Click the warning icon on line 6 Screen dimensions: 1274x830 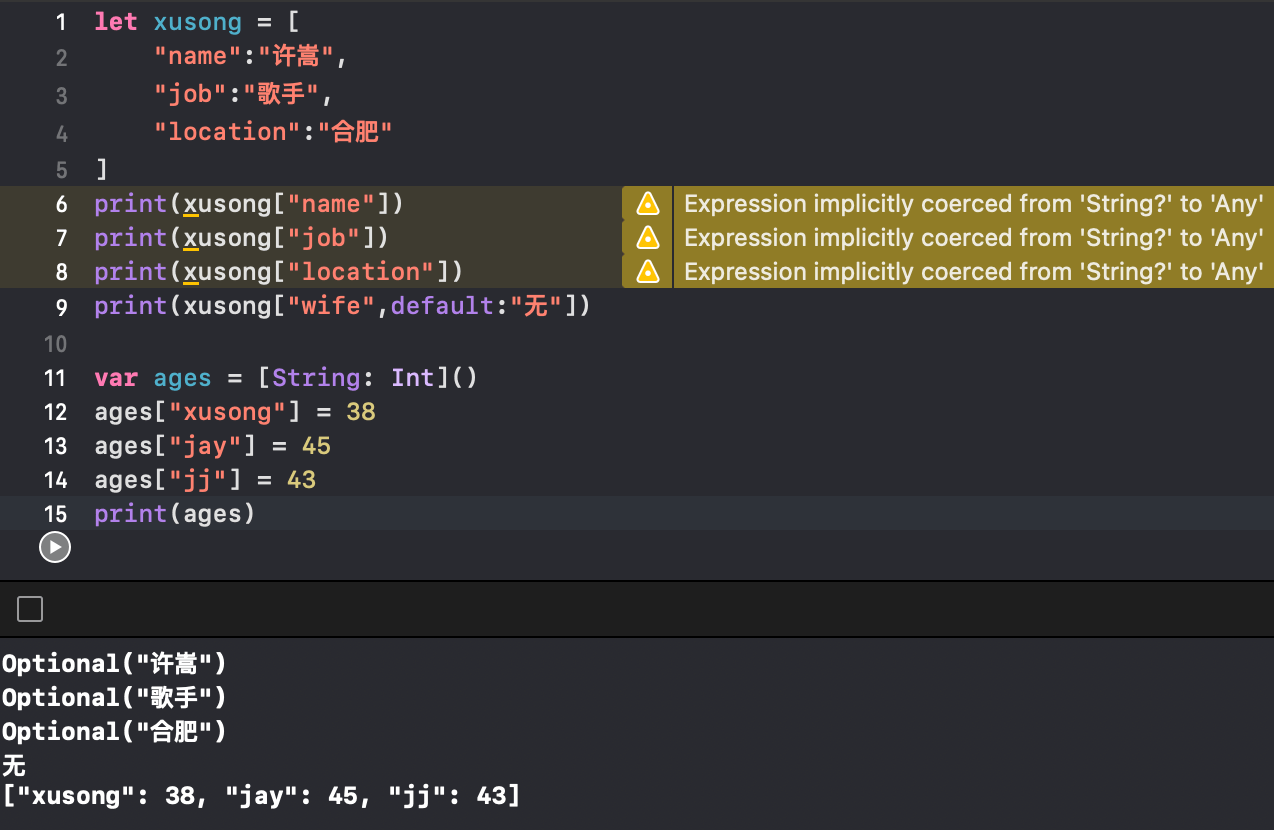click(x=647, y=204)
